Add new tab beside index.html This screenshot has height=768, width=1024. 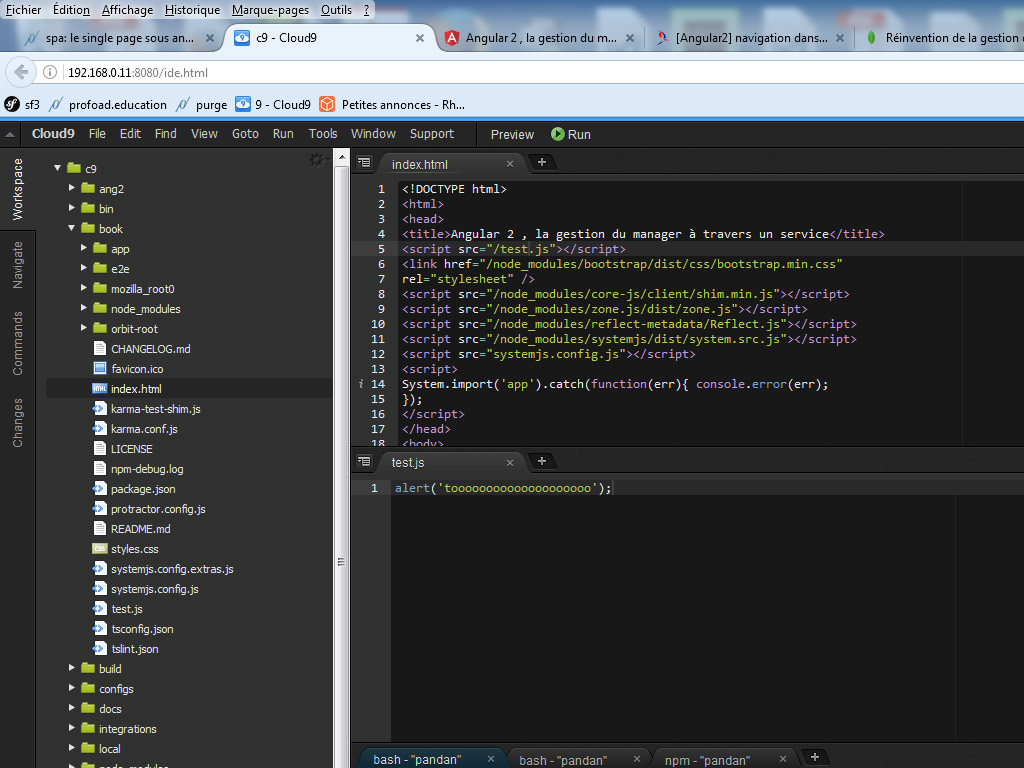pyautogui.click(x=541, y=162)
